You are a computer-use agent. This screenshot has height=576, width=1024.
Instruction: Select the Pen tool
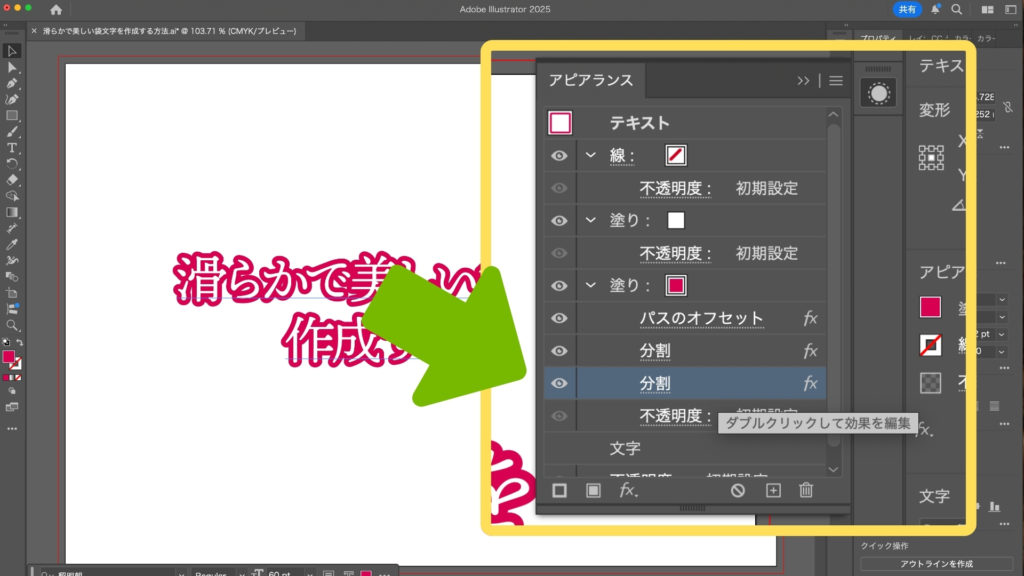click(12, 84)
